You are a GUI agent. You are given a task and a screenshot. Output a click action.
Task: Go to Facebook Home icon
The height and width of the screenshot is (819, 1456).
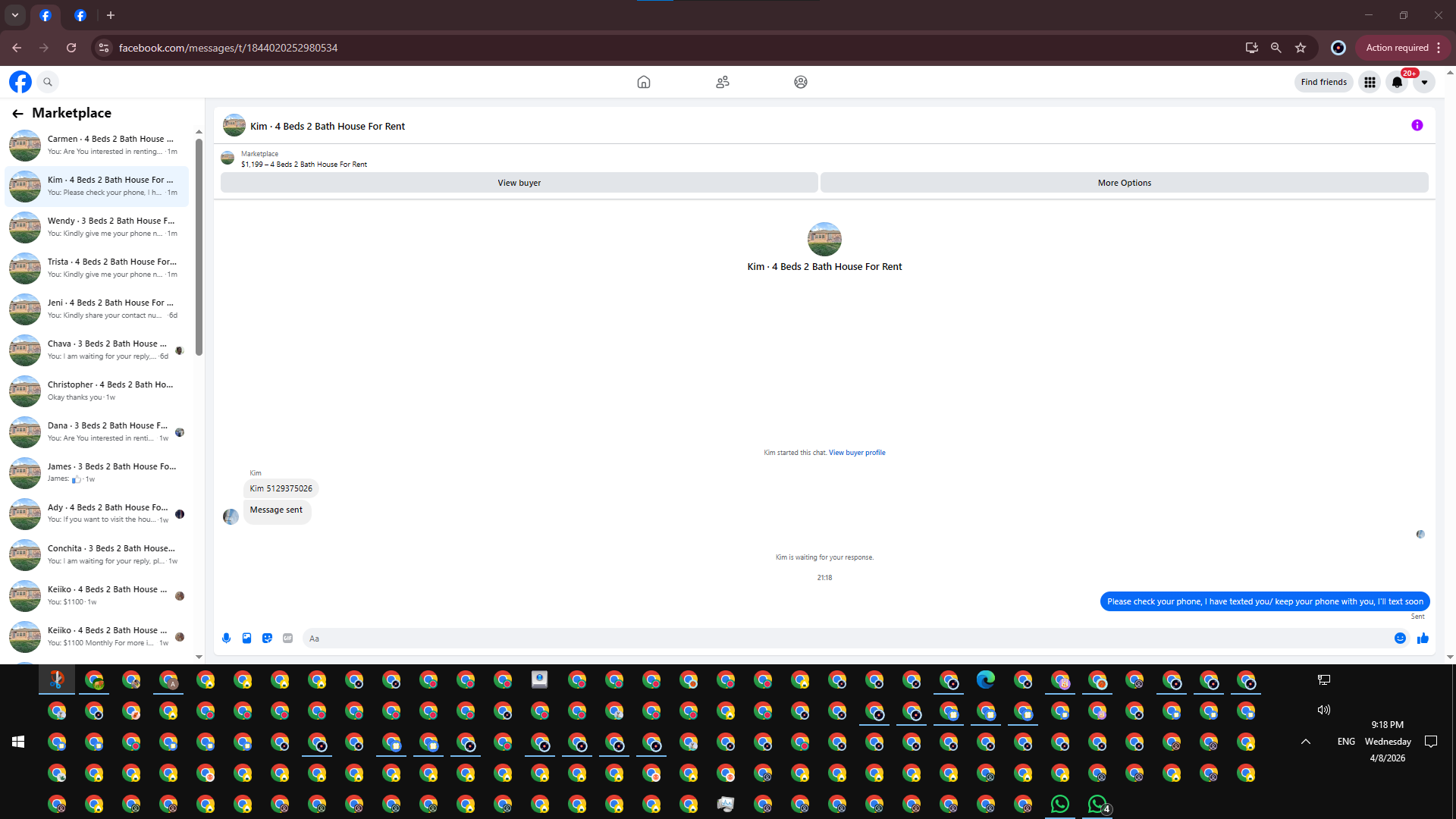coord(643,82)
